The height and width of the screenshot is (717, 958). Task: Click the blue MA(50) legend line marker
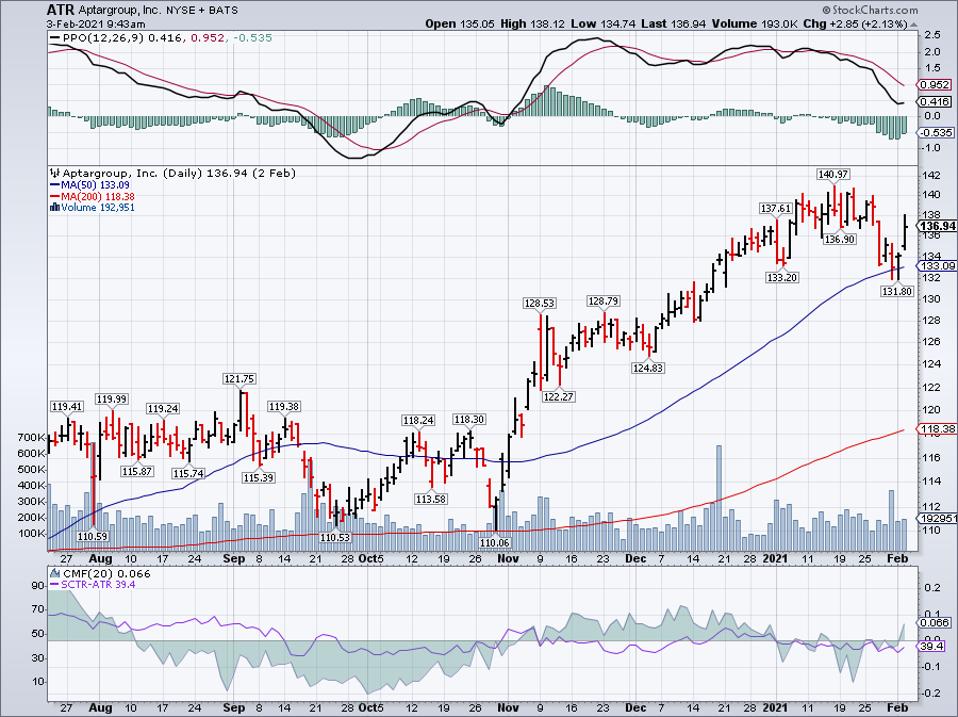(55, 185)
